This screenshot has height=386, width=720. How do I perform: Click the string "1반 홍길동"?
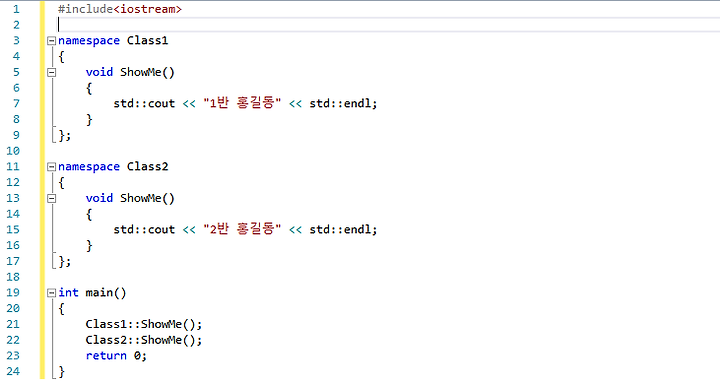[242, 103]
